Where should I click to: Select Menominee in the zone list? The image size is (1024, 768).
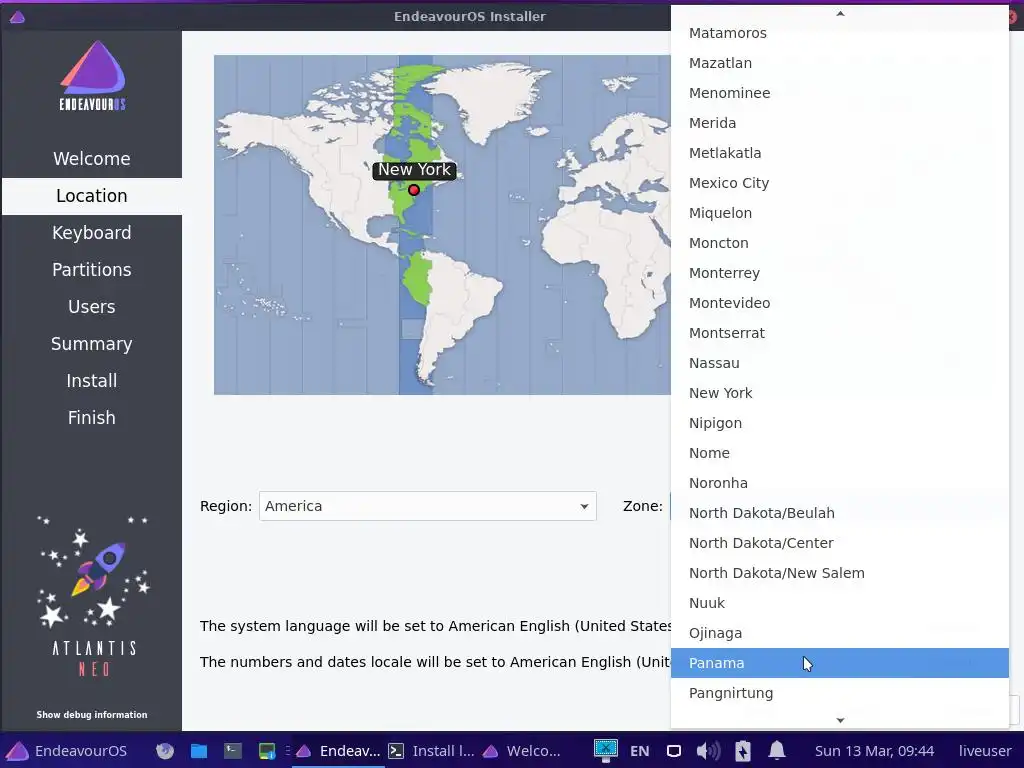pos(839,93)
